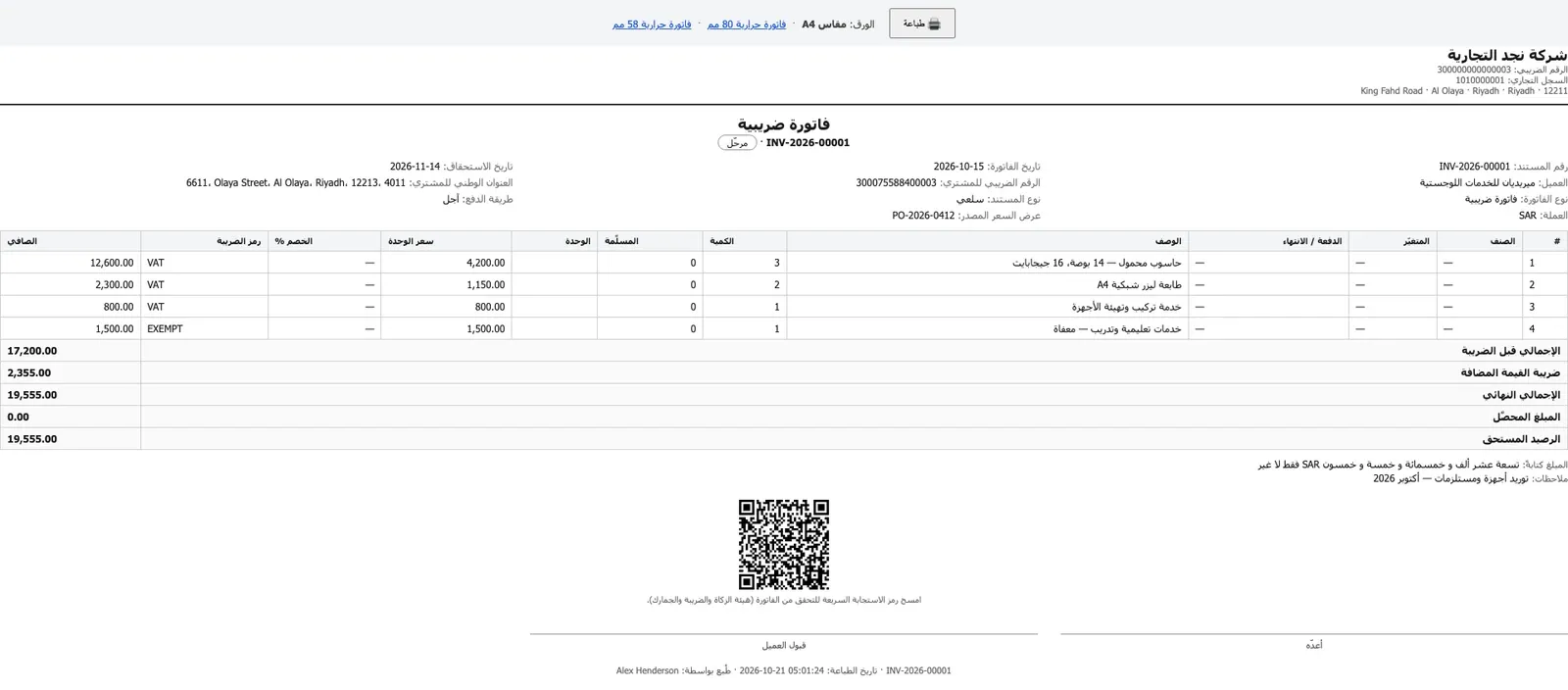Viewport: 1568px width, 690px height.
Task: Select the unit price 1,150.00
Action: pos(485,285)
